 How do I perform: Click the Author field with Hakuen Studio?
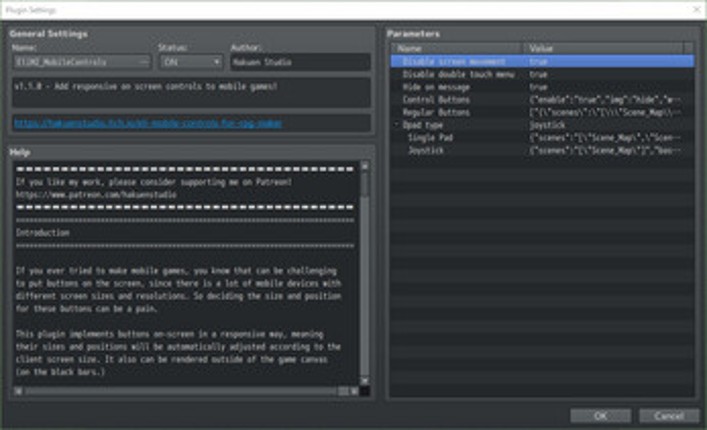pos(300,62)
